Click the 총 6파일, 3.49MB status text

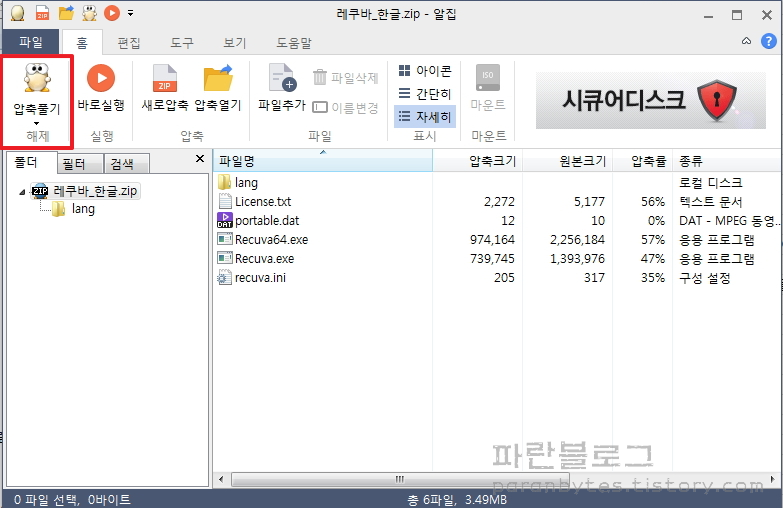(457, 500)
